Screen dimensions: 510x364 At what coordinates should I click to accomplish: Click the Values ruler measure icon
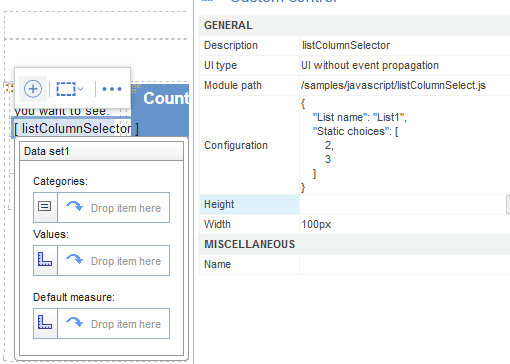pyautogui.click(x=45, y=260)
